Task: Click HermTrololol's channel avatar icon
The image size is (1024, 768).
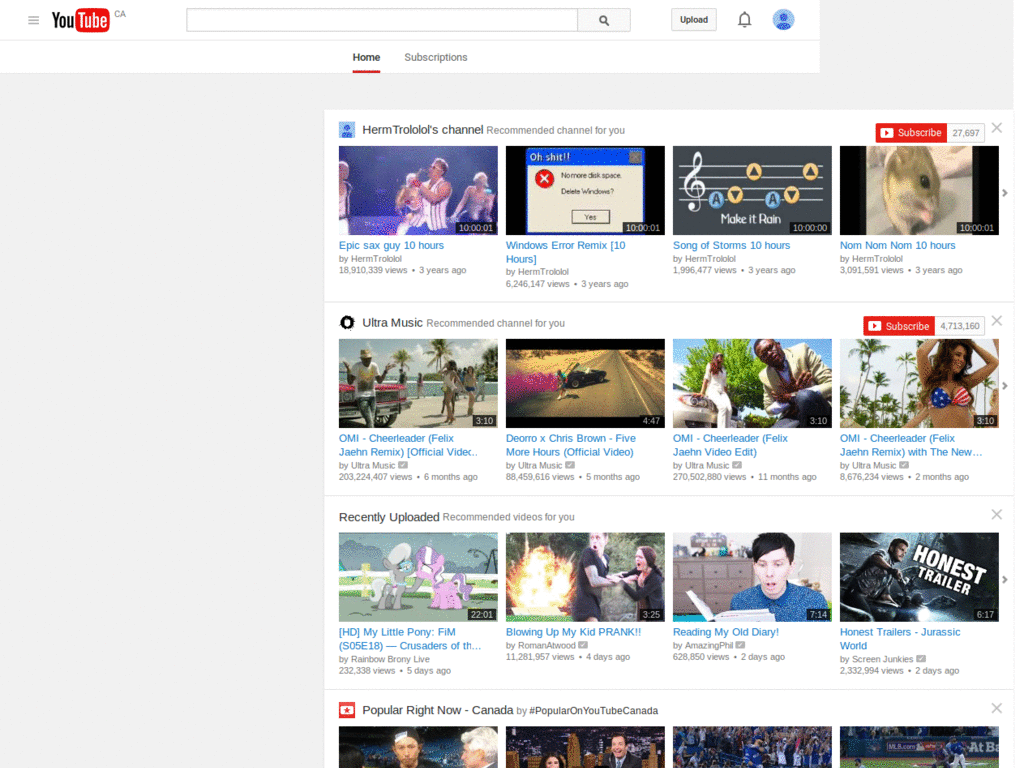Action: [347, 130]
